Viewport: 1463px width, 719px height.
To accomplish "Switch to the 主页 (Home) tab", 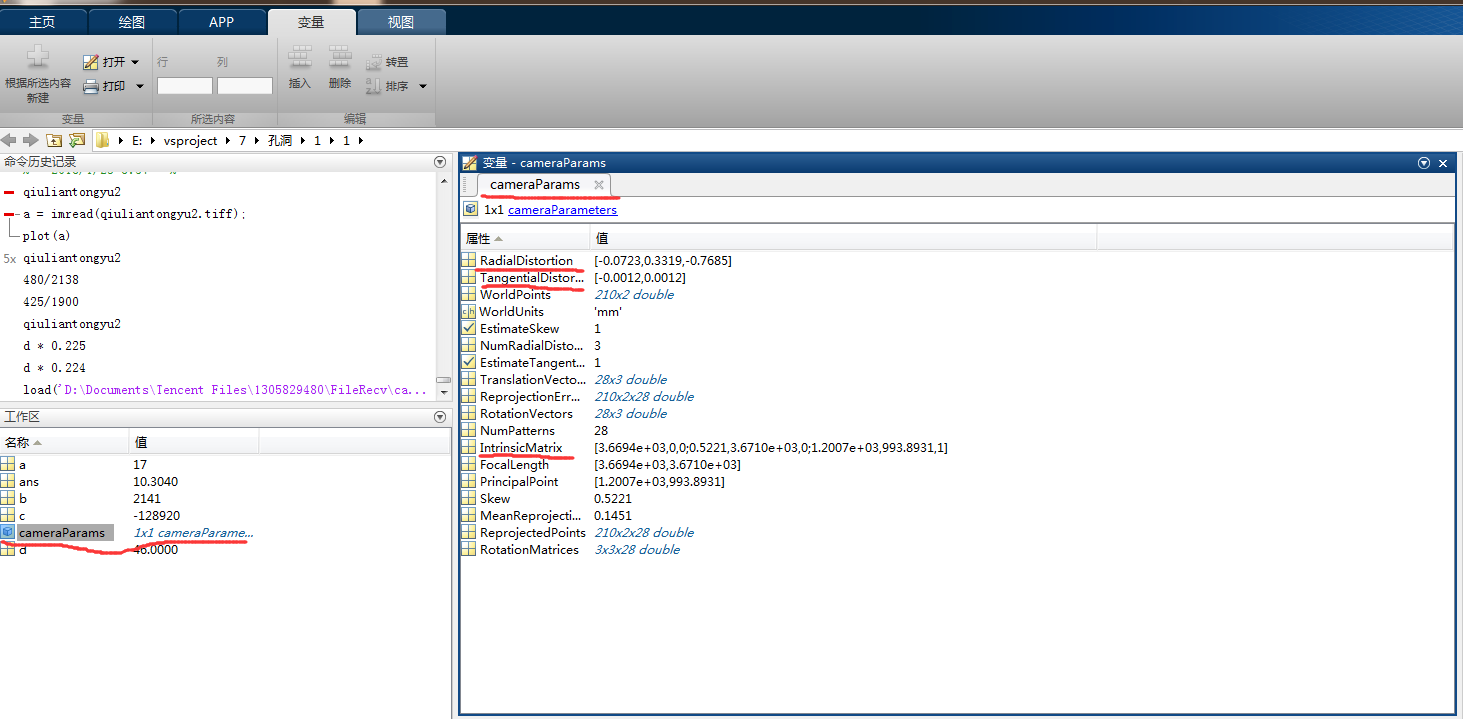I will point(42,22).
